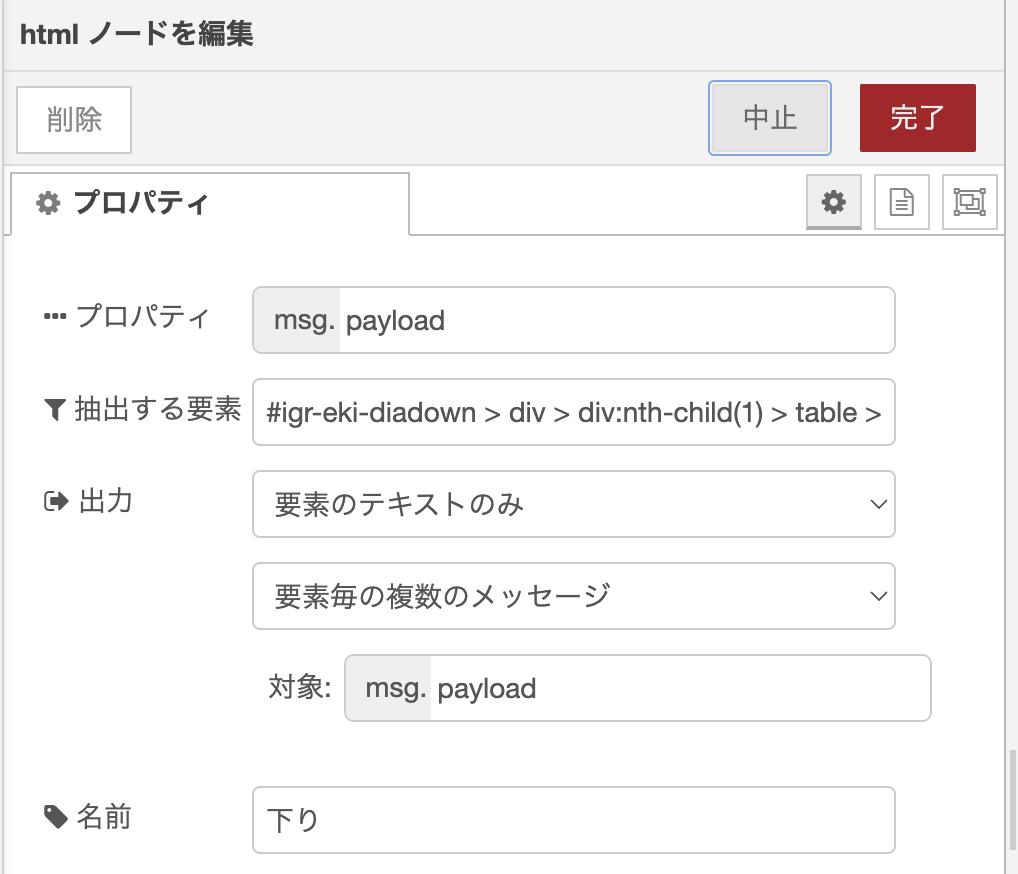Image resolution: width=1018 pixels, height=874 pixels.
Task: Open node properties gear icon tab
Action: click(834, 202)
